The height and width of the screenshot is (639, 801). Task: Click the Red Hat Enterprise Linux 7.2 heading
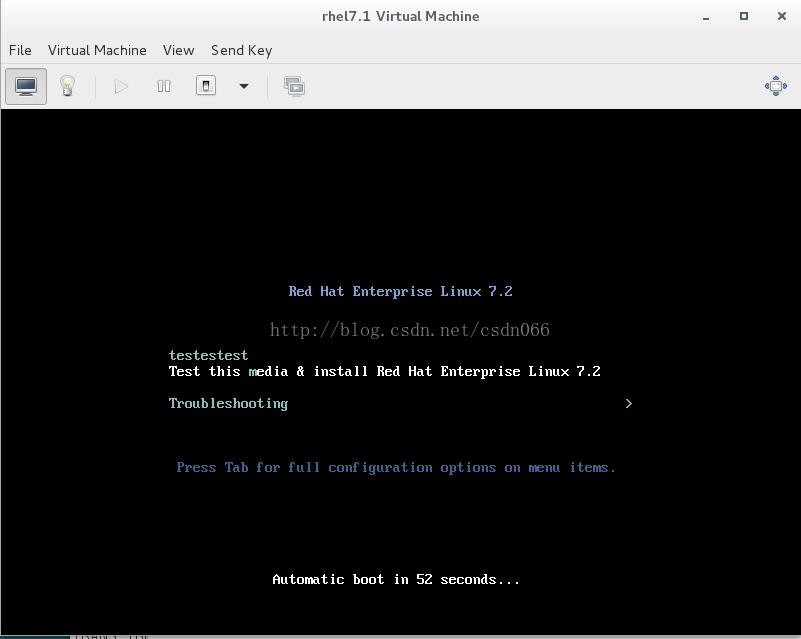400,291
